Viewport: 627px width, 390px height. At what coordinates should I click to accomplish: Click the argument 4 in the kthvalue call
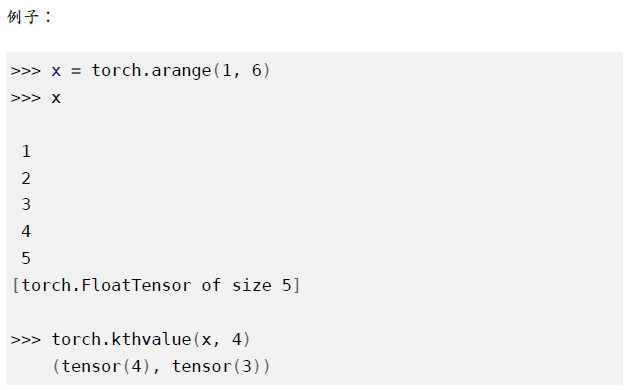coord(236,340)
